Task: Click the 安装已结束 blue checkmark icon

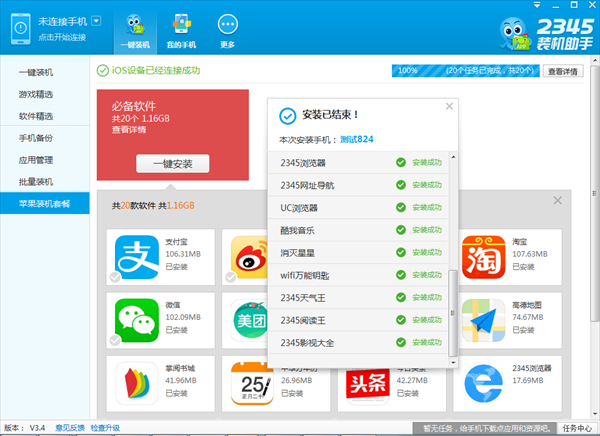Action: 287,116
